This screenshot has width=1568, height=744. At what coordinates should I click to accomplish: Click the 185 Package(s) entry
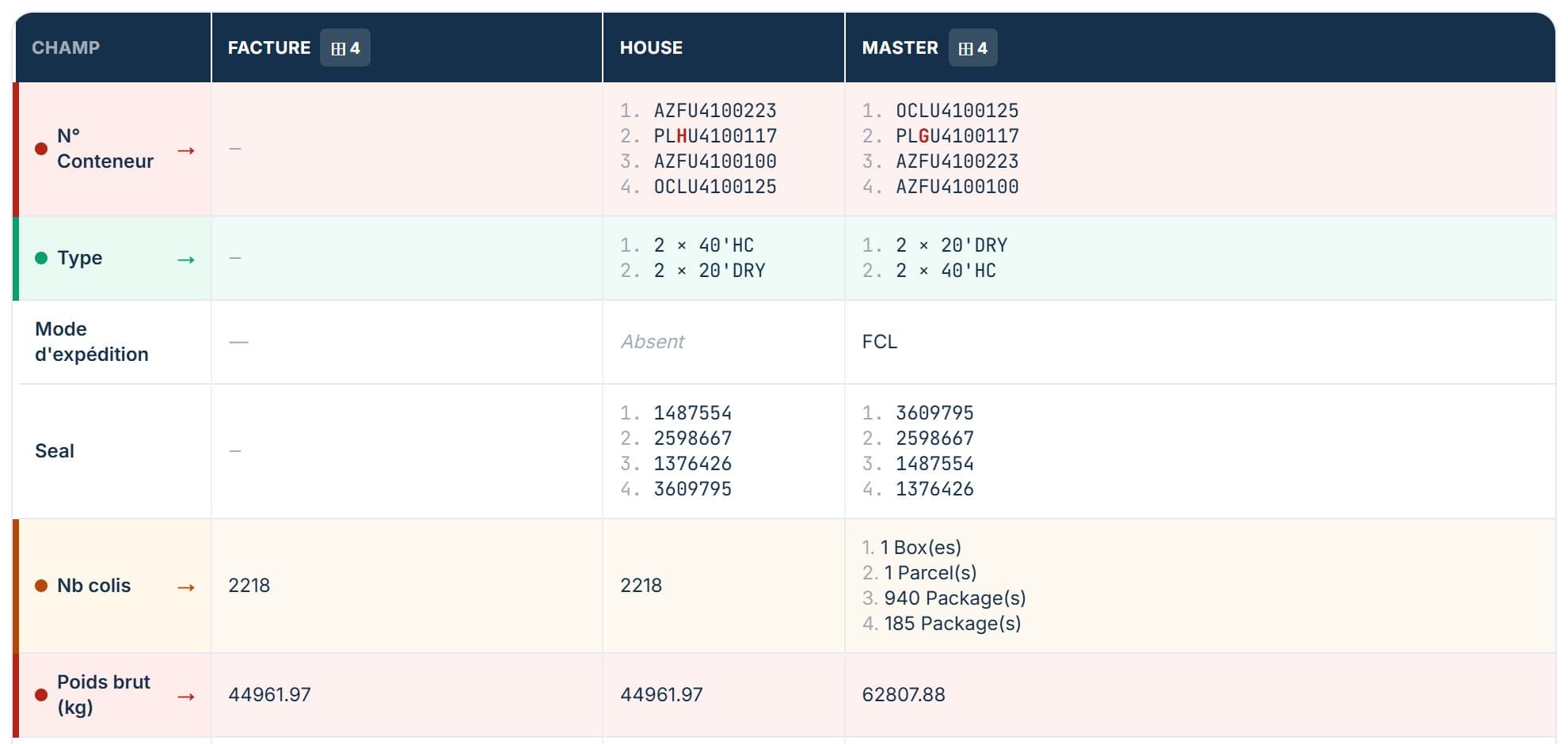click(953, 624)
